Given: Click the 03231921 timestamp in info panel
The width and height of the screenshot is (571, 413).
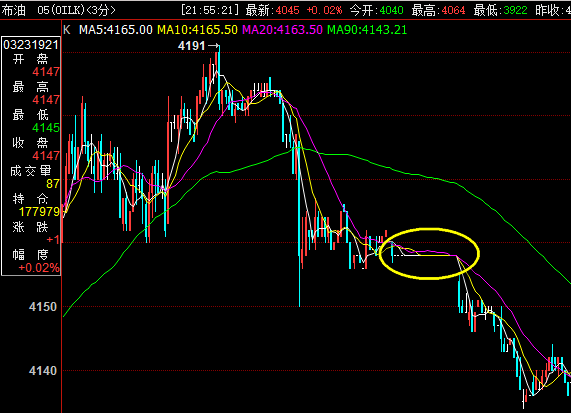Looking at the screenshot, I should pos(31,45).
